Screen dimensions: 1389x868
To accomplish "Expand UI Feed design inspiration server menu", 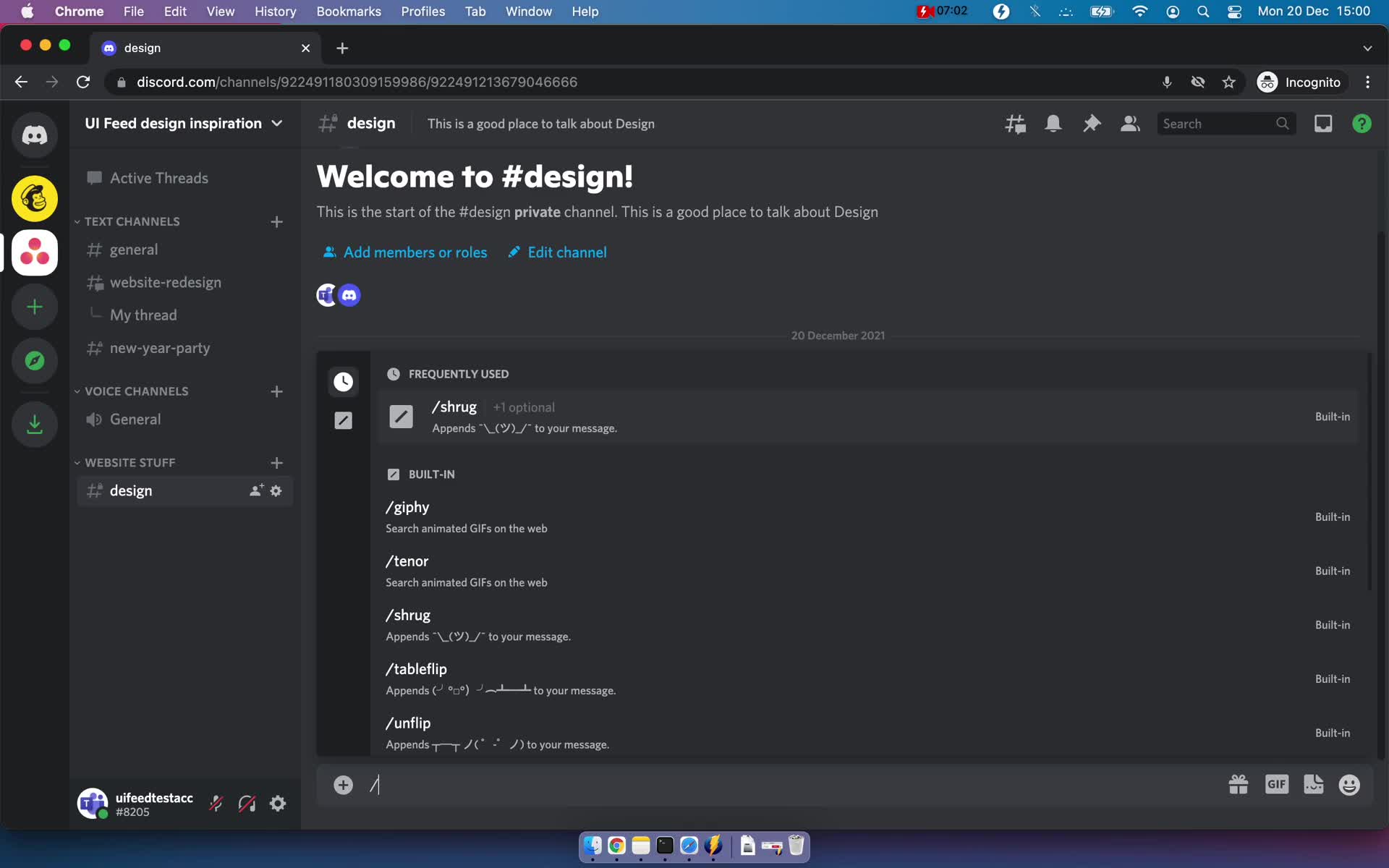I will pos(184,124).
